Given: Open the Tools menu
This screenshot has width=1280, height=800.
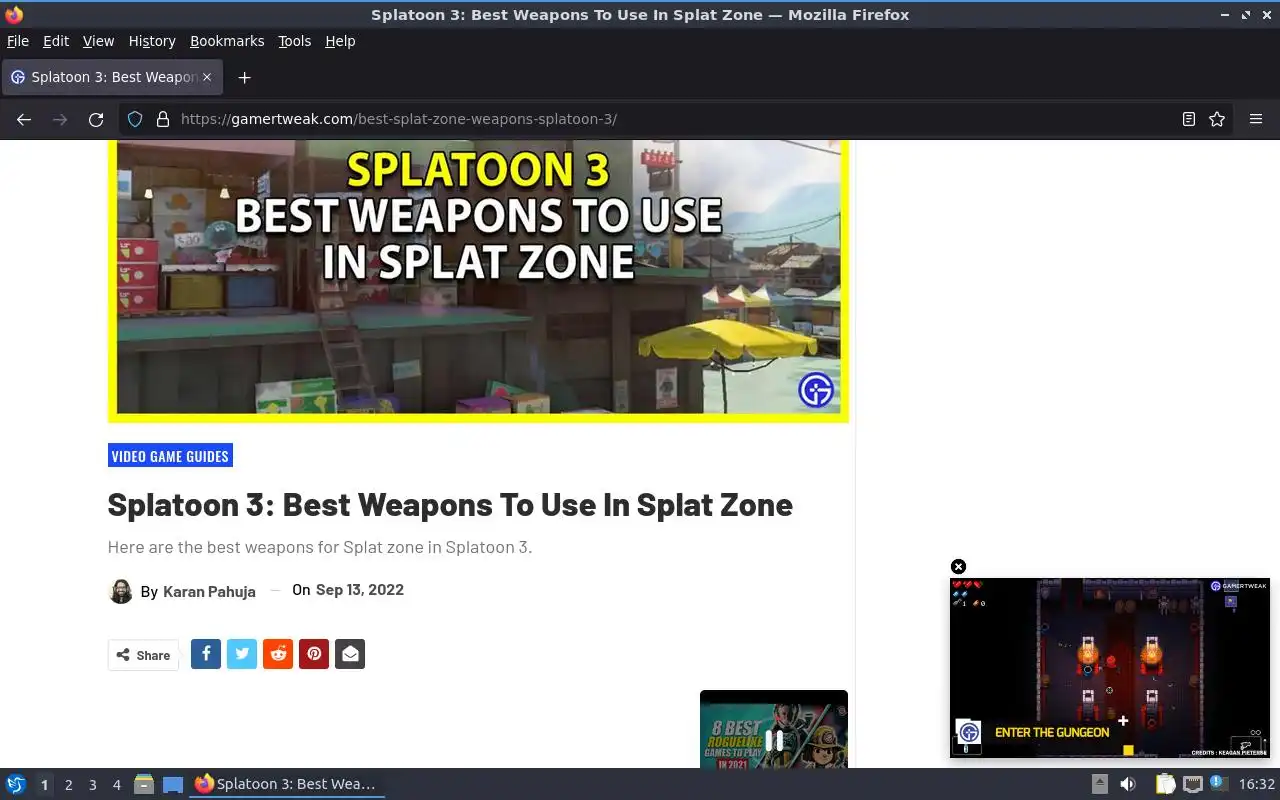Looking at the screenshot, I should [295, 41].
